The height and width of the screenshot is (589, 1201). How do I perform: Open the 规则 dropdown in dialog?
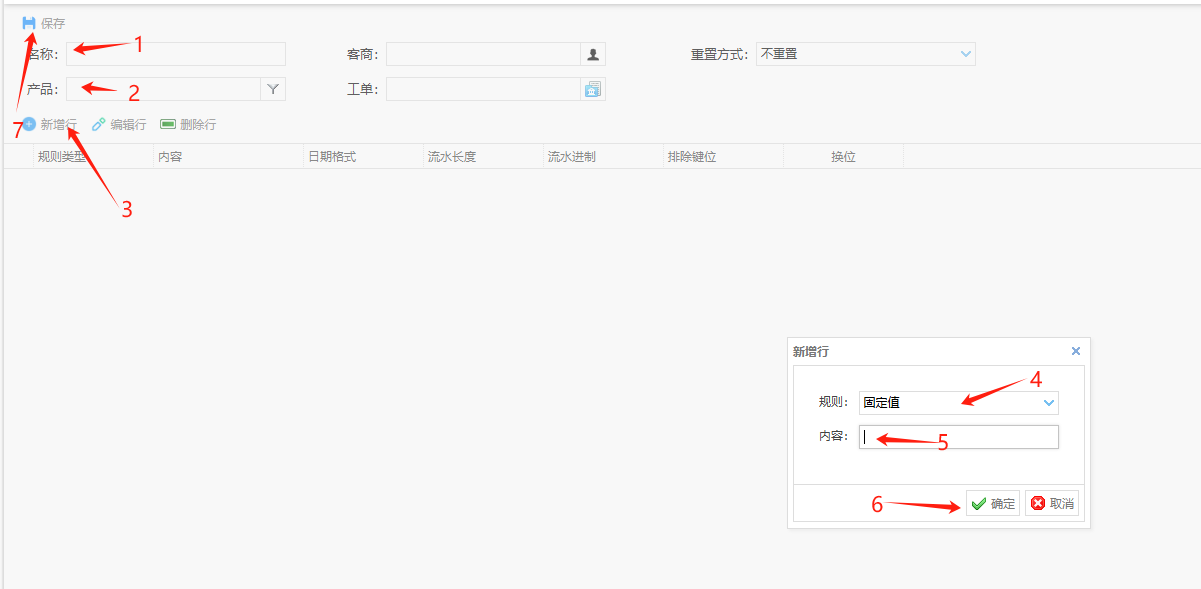[x=1048, y=403]
